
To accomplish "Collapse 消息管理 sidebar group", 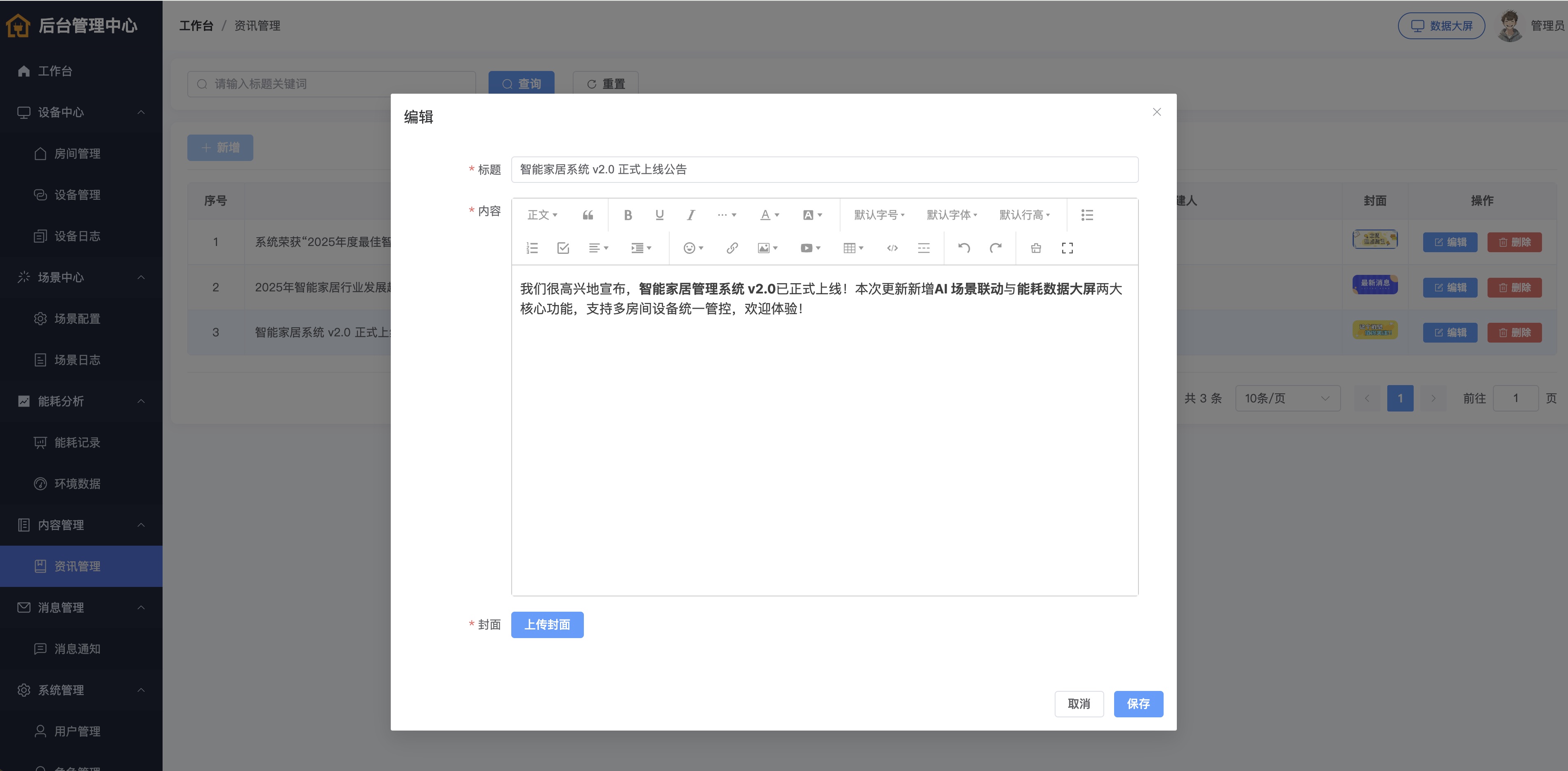I will (x=81, y=607).
